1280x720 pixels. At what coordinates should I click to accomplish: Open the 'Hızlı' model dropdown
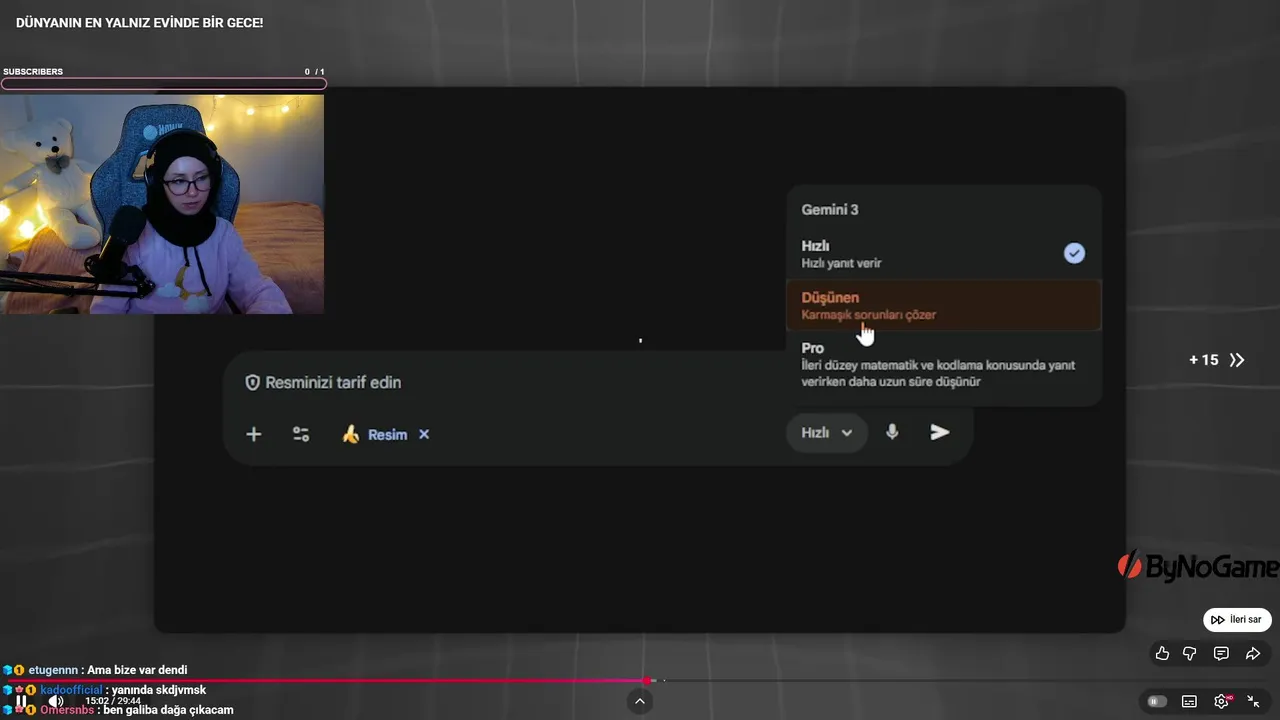click(826, 433)
